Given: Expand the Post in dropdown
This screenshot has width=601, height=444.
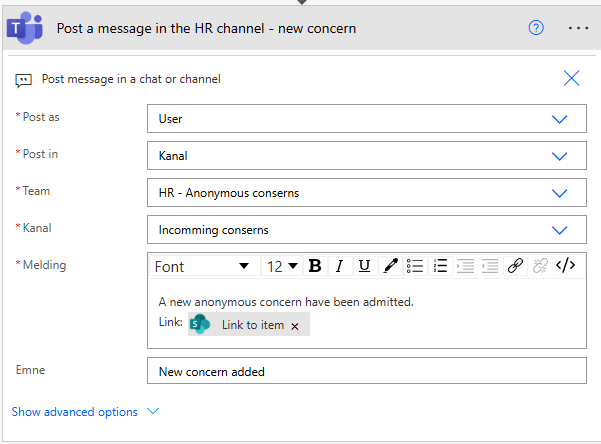Looking at the screenshot, I should point(560,156).
